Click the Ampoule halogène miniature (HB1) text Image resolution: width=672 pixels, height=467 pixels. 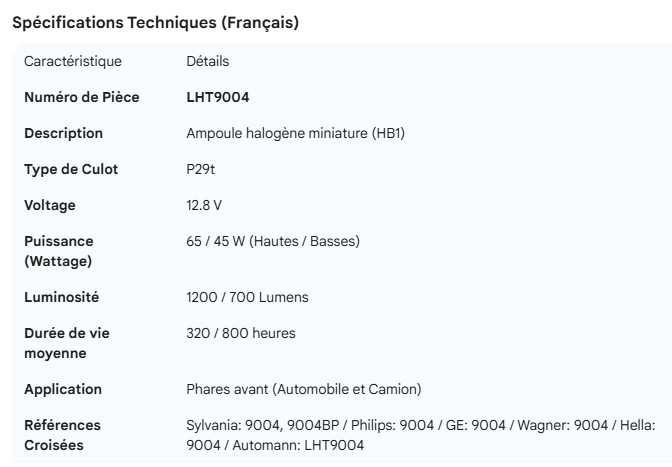tap(295, 133)
